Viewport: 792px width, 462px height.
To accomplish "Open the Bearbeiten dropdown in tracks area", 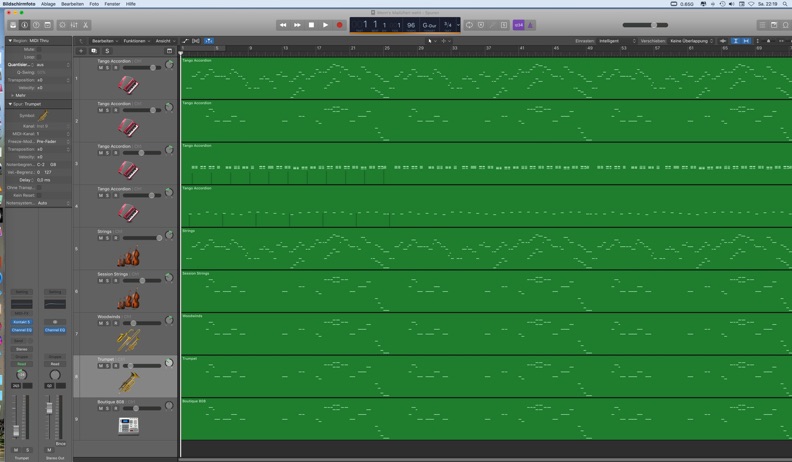I will pos(105,41).
